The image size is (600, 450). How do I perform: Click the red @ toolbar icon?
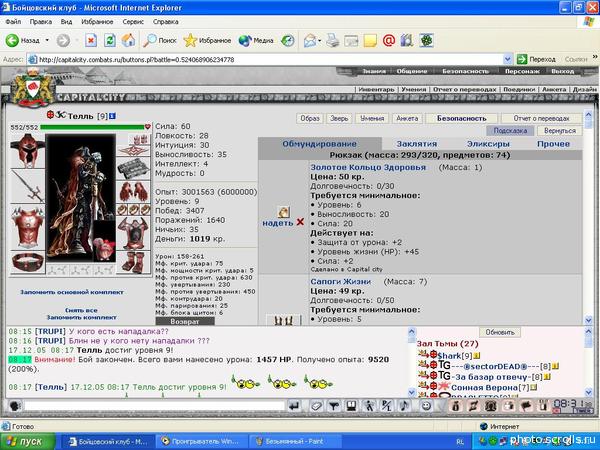click(x=389, y=41)
